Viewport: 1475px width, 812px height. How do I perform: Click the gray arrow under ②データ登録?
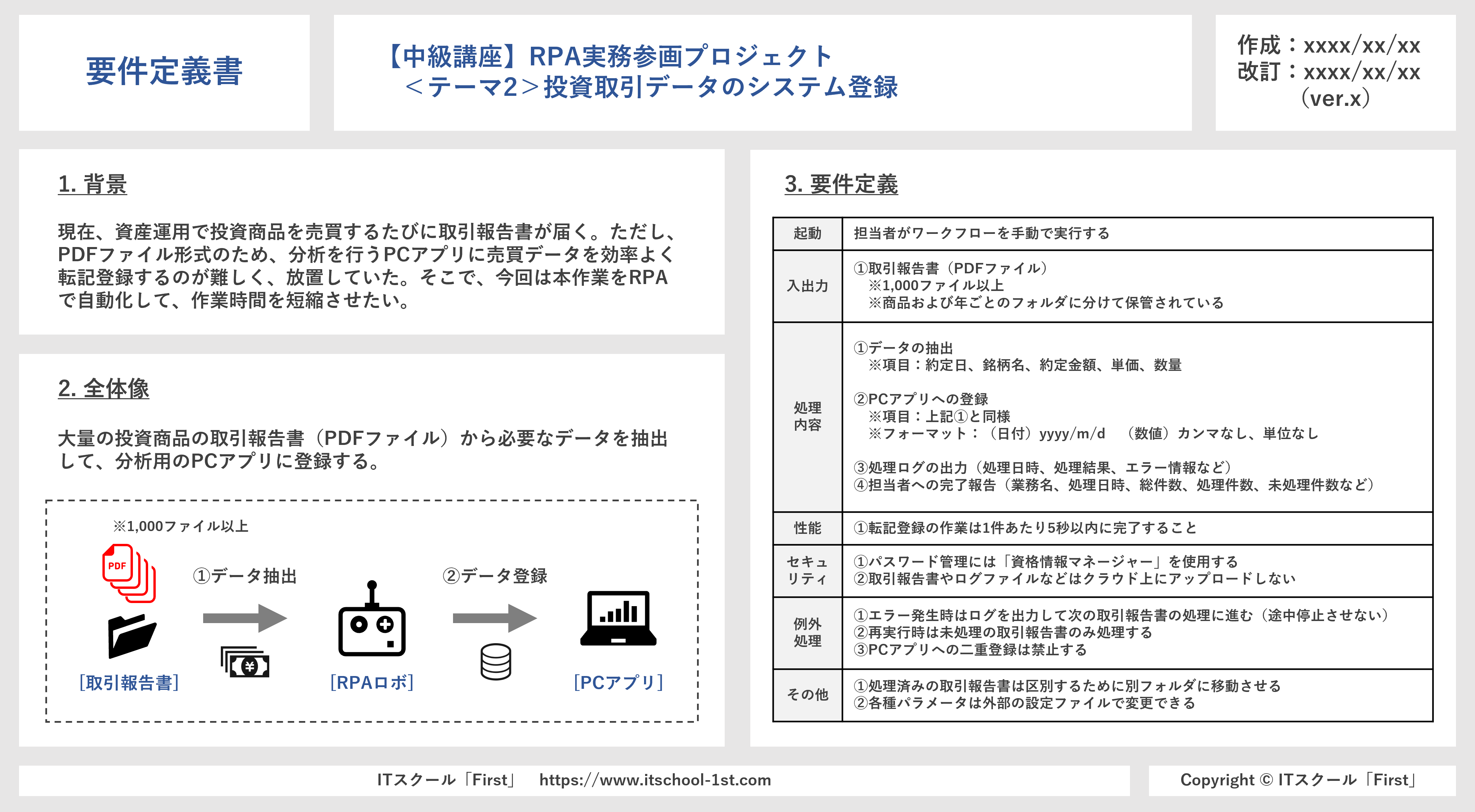click(495, 618)
